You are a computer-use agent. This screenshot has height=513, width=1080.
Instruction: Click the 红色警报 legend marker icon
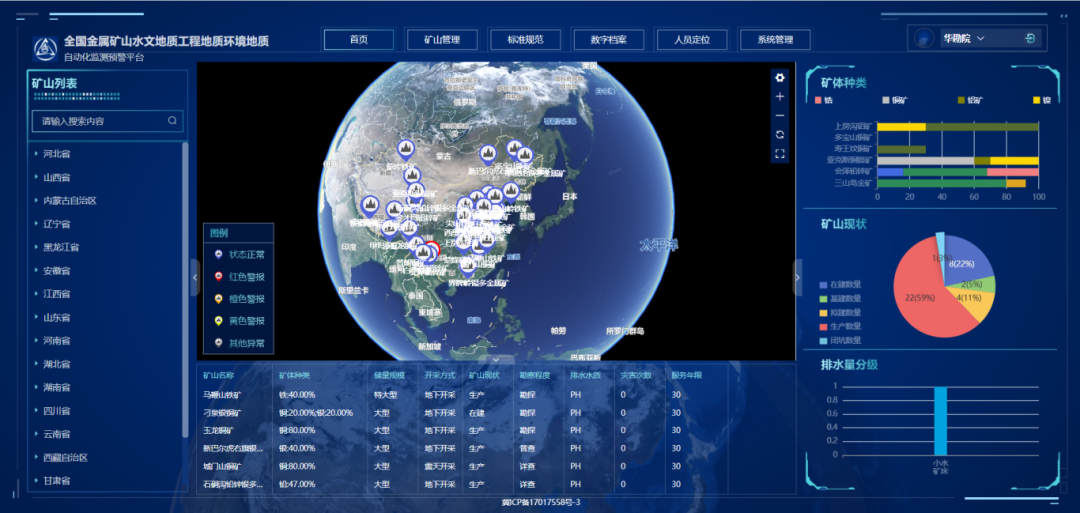pyautogui.click(x=218, y=277)
